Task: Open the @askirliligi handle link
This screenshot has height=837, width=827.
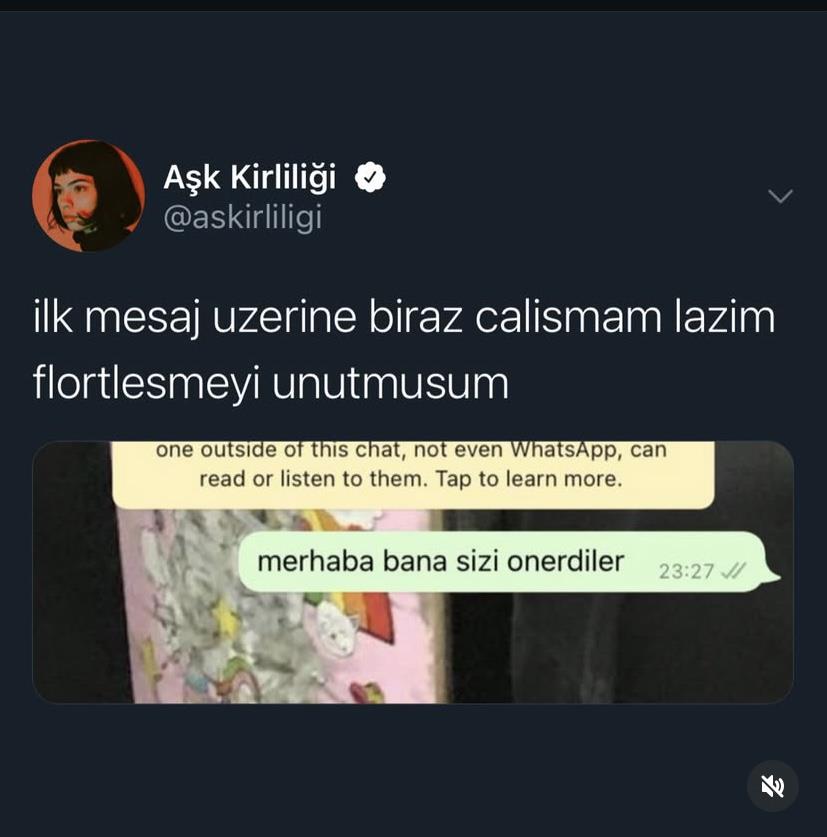Action: [x=243, y=218]
